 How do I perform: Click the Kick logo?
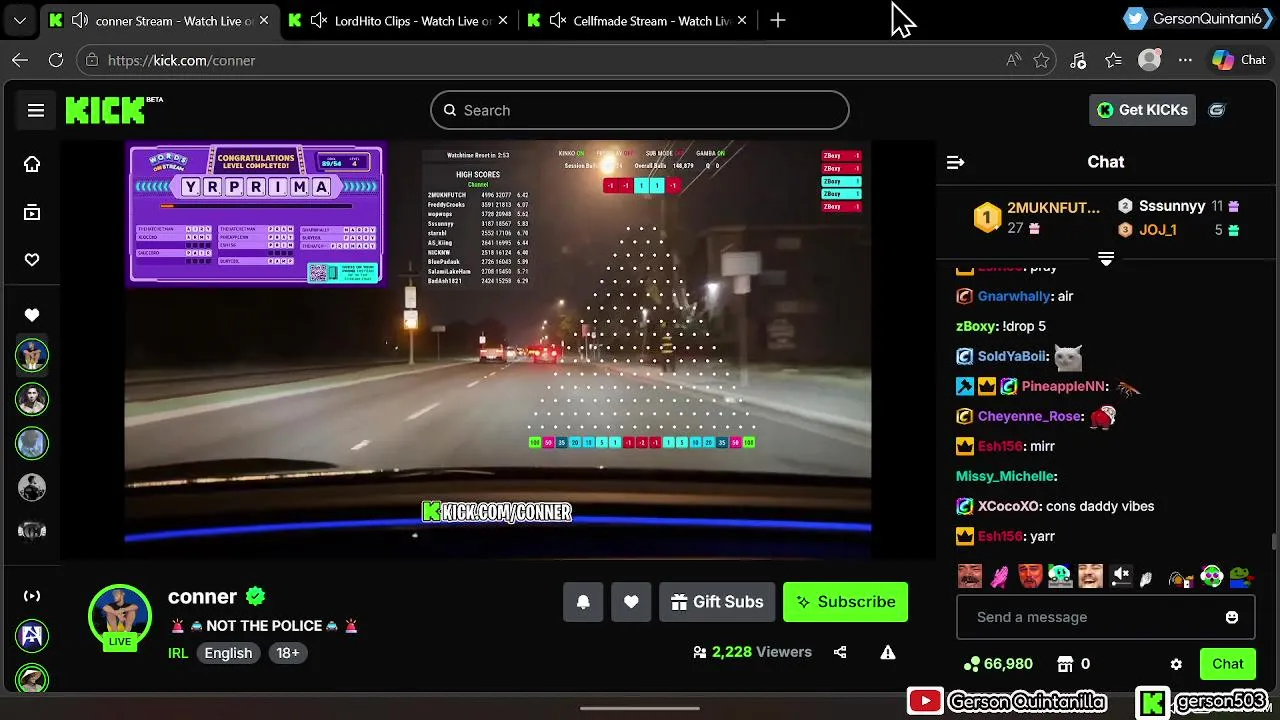106,110
